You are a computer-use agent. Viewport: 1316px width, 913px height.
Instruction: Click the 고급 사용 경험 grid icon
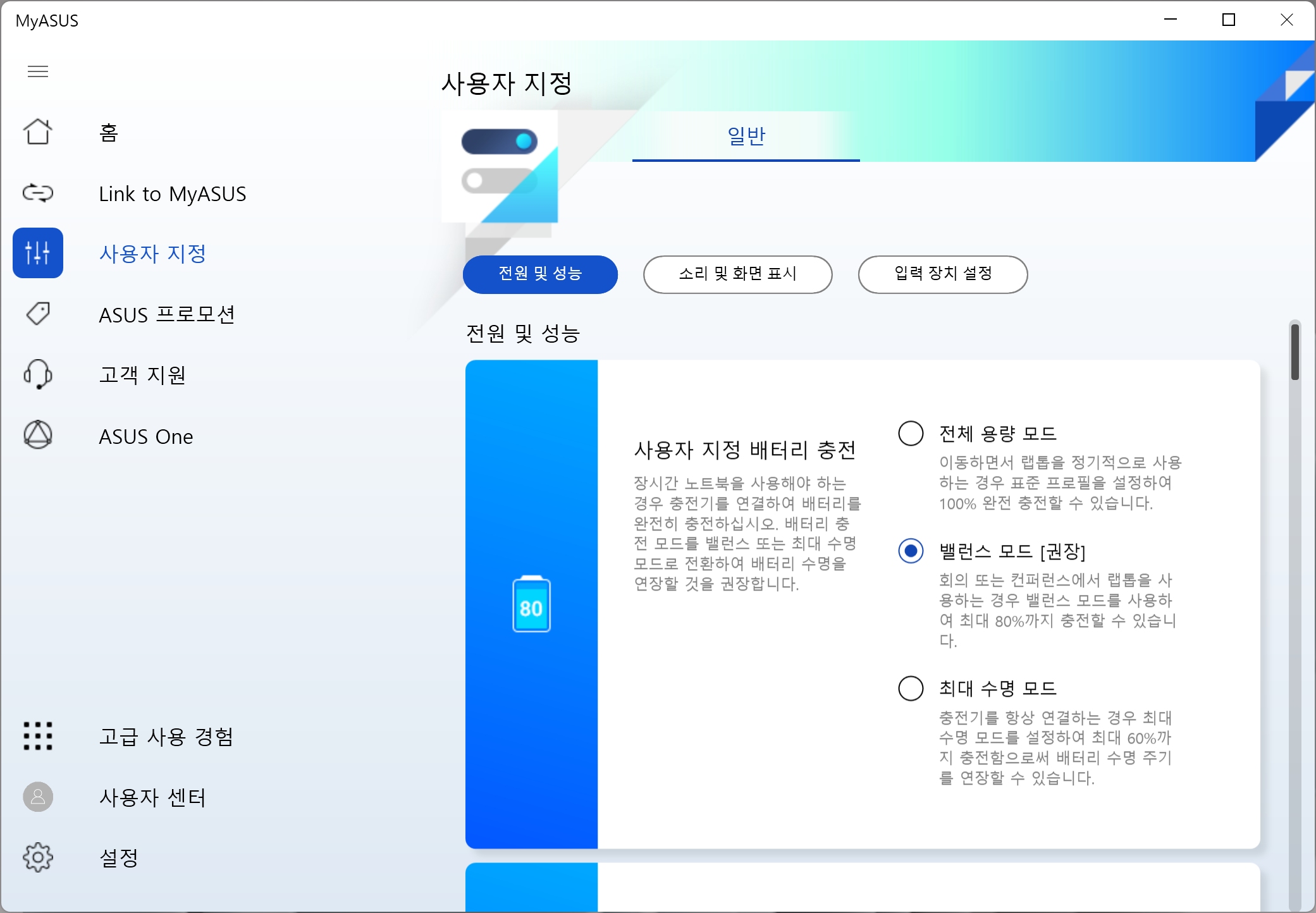38,736
